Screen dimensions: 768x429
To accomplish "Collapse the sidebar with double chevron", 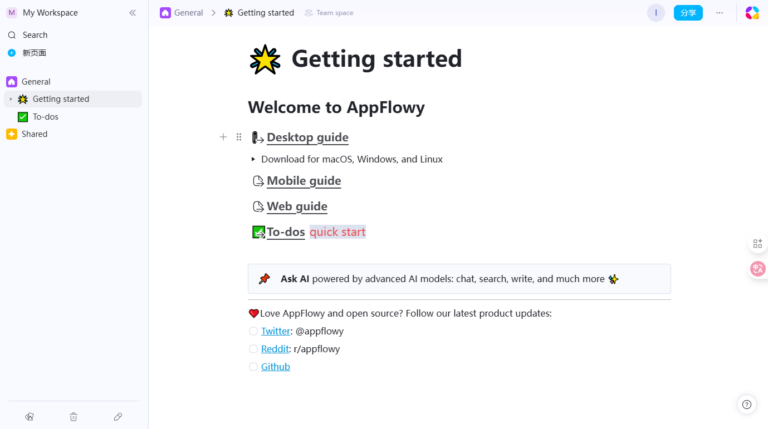I will [132, 13].
